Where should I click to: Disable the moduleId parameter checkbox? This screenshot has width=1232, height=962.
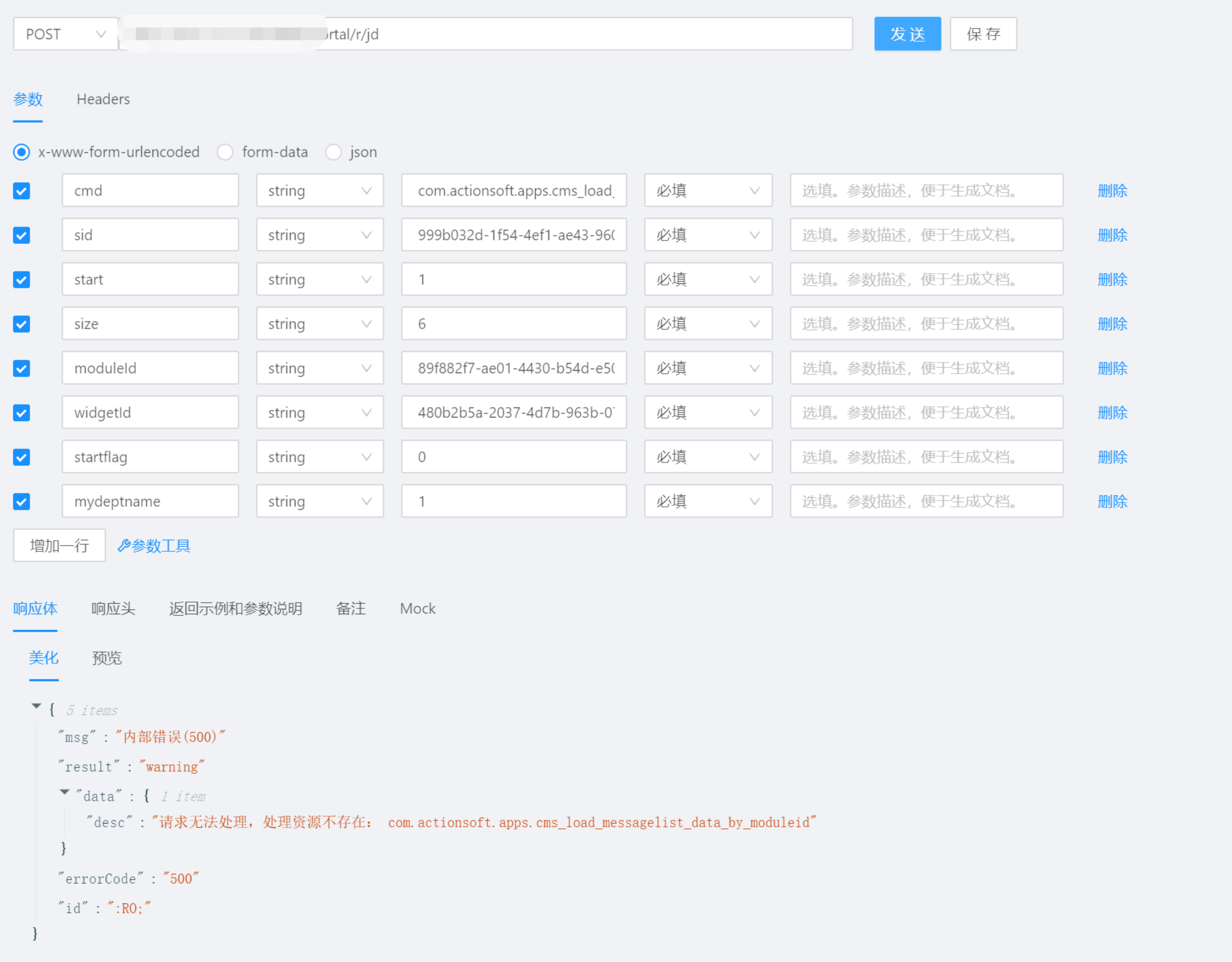[21, 368]
